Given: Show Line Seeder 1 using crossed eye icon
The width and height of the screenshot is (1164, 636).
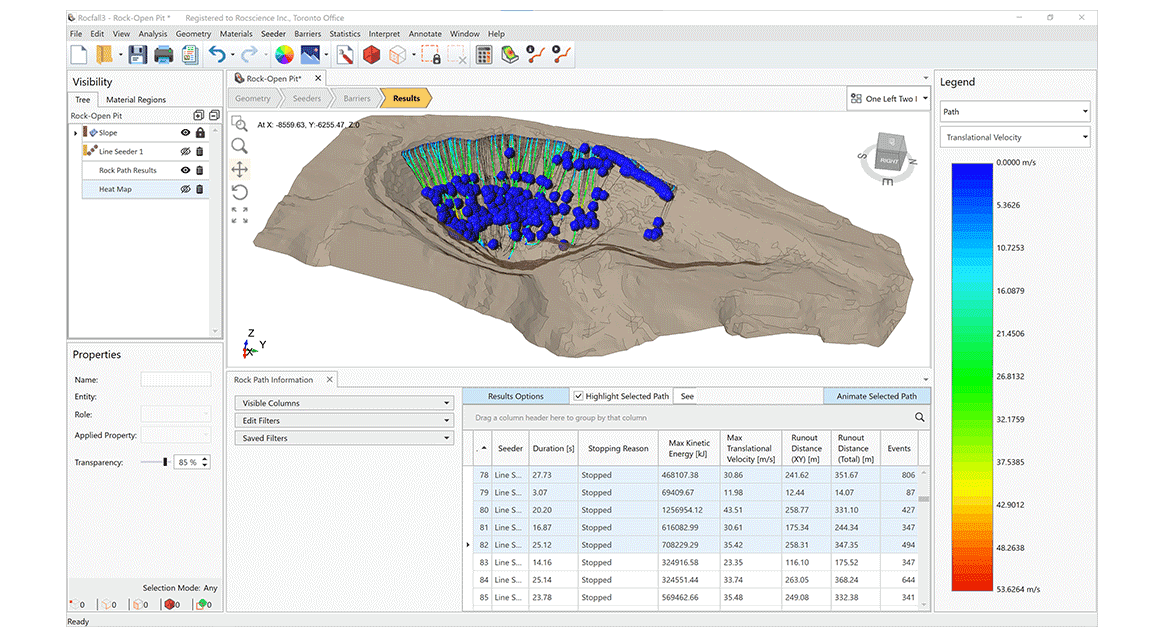Looking at the screenshot, I should click(186, 151).
